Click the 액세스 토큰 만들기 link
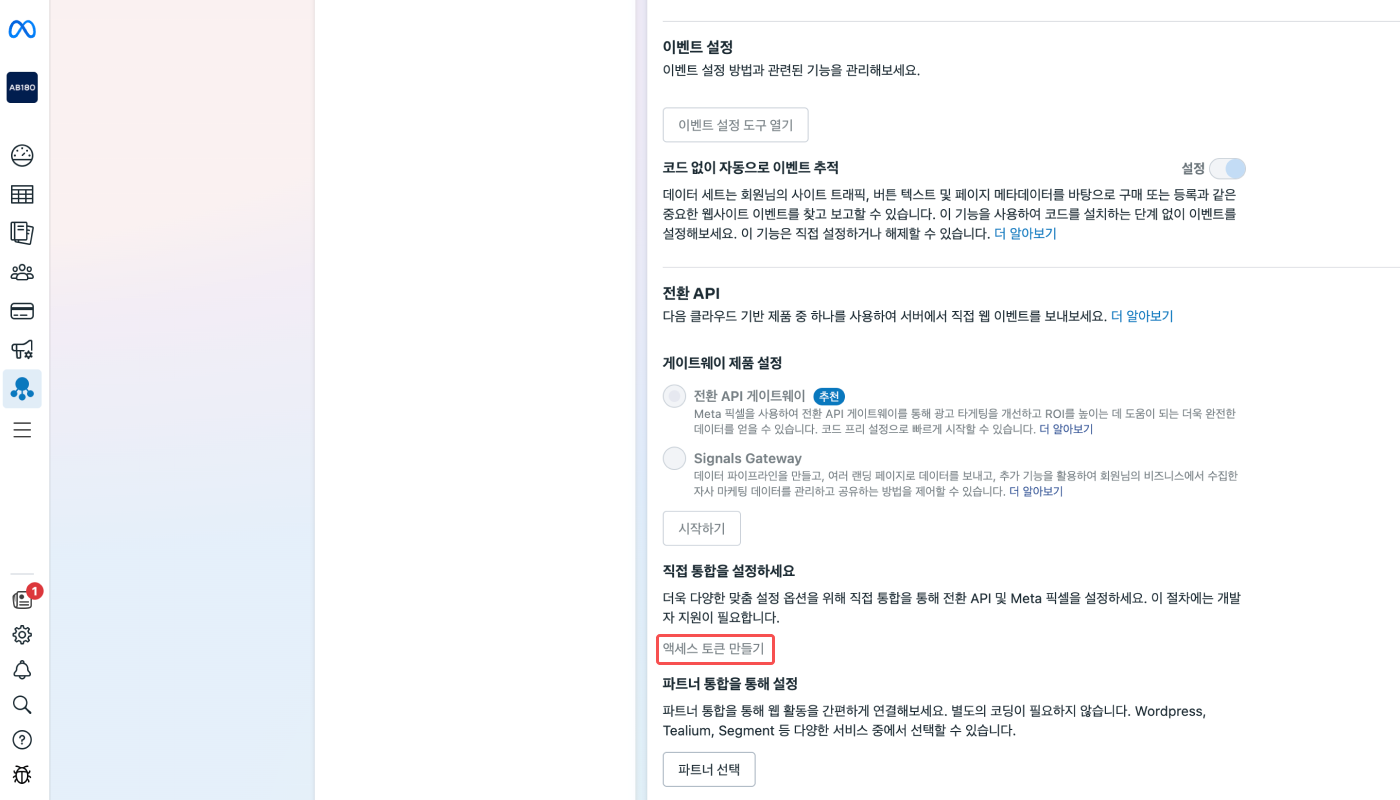This screenshot has width=1400, height=800. (714, 649)
